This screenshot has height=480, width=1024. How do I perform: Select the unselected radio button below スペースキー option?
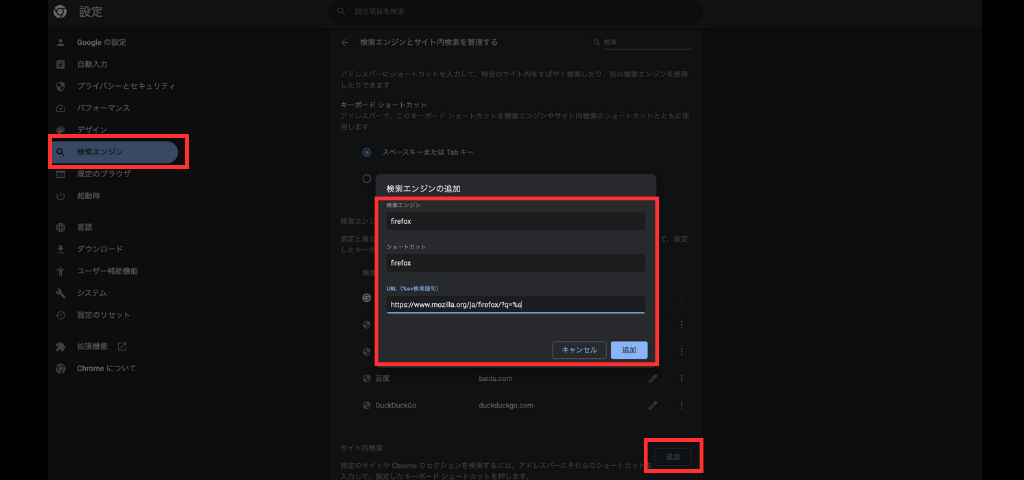coord(366,178)
